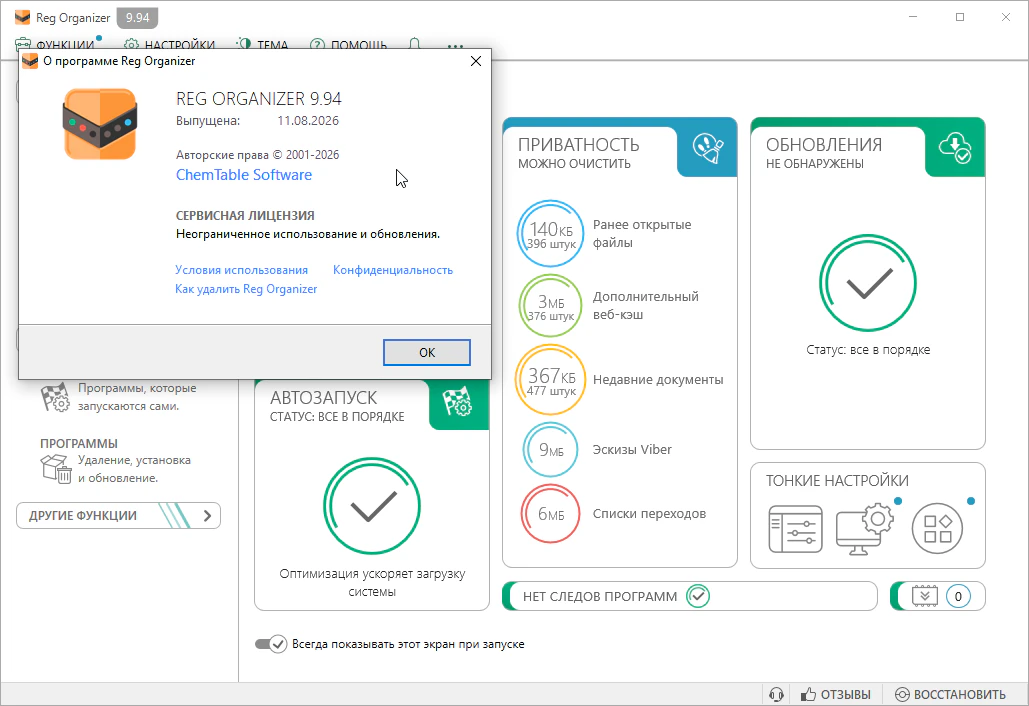This screenshot has height=706, width=1029.
Task: Open the ChemTable Software link
Action: pos(243,175)
